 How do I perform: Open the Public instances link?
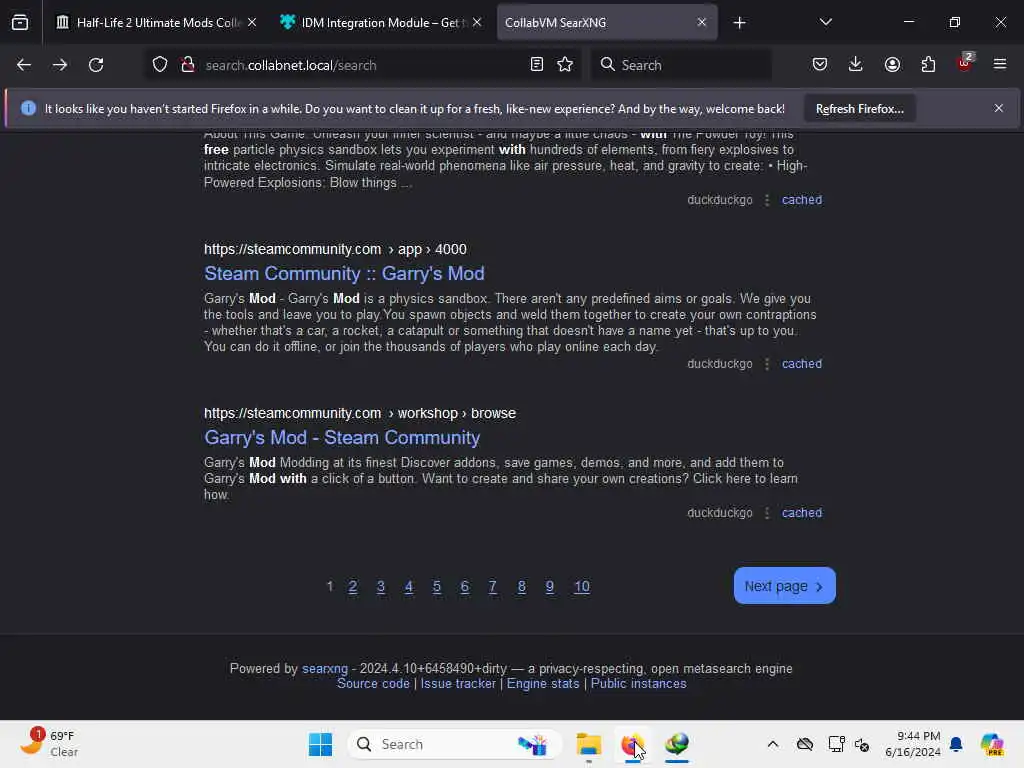pos(639,684)
